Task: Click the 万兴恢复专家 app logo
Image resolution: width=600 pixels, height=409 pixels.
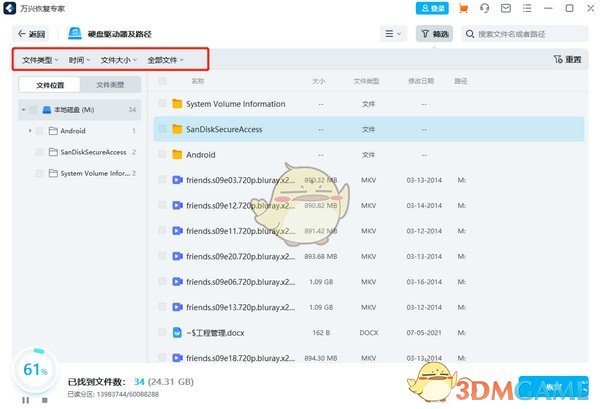Action: coord(10,8)
